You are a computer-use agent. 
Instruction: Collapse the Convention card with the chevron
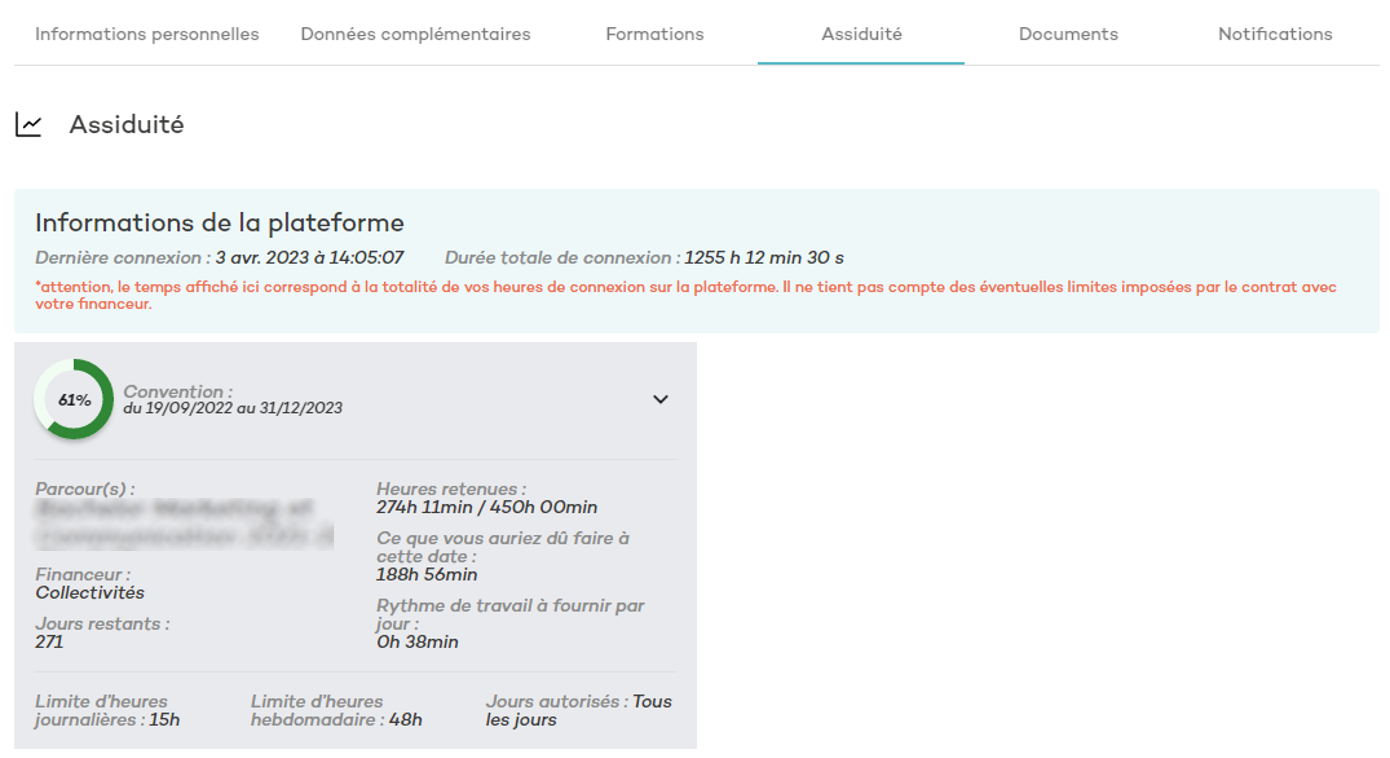click(x=660, y=399)
